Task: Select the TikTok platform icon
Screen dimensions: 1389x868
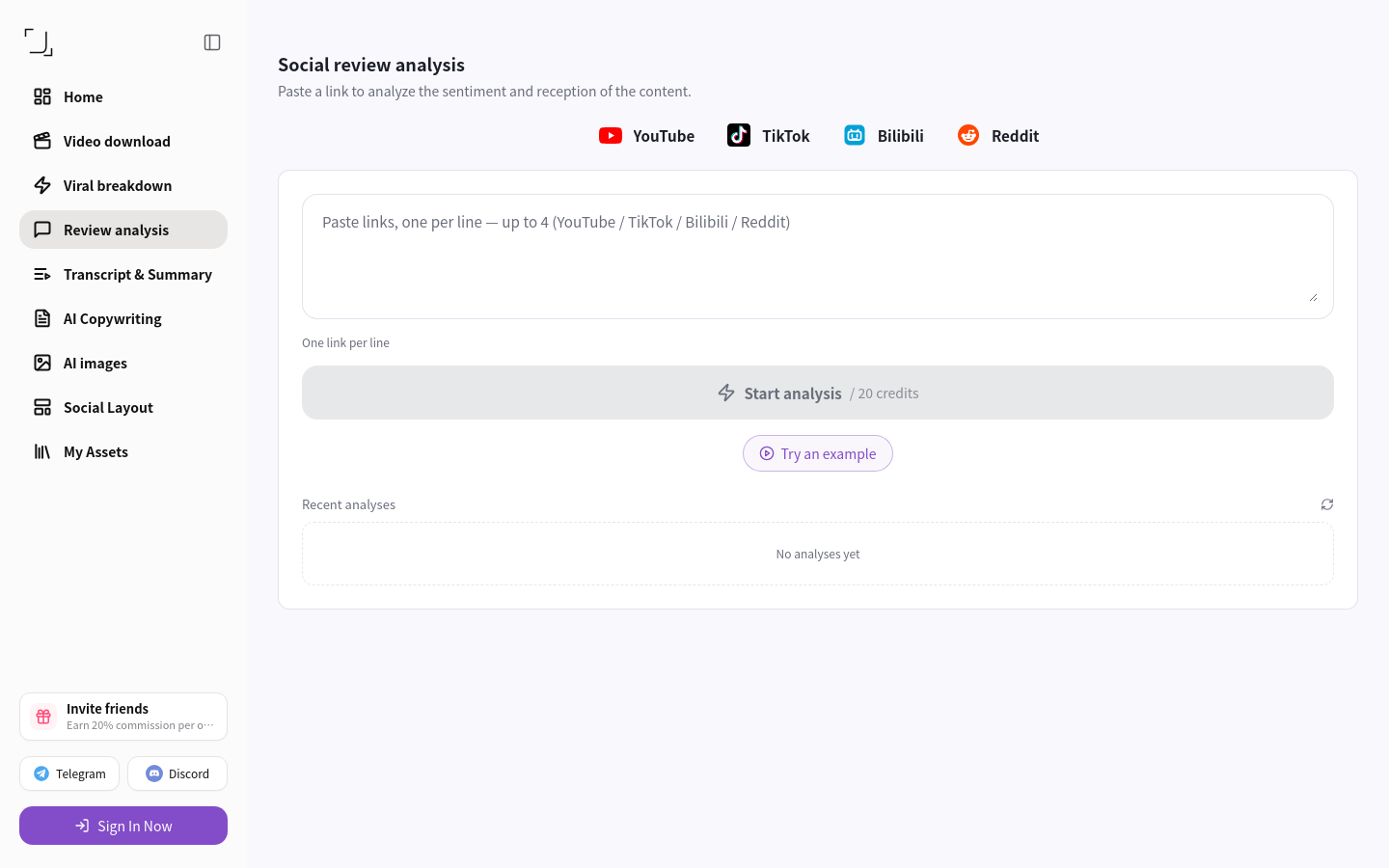Action: tap(739, 136)
